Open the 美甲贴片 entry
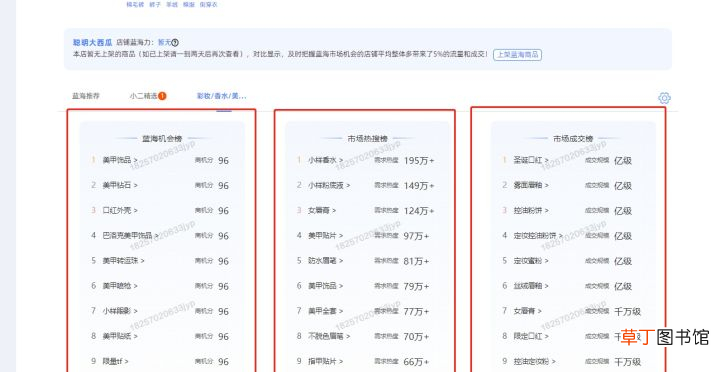This screenshot has width=720, height=372. coord(326,236)
